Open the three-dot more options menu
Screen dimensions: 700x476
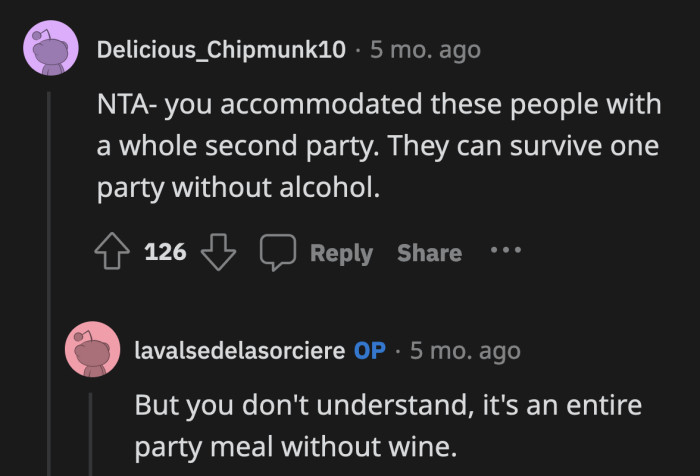(x=506, y=250)
